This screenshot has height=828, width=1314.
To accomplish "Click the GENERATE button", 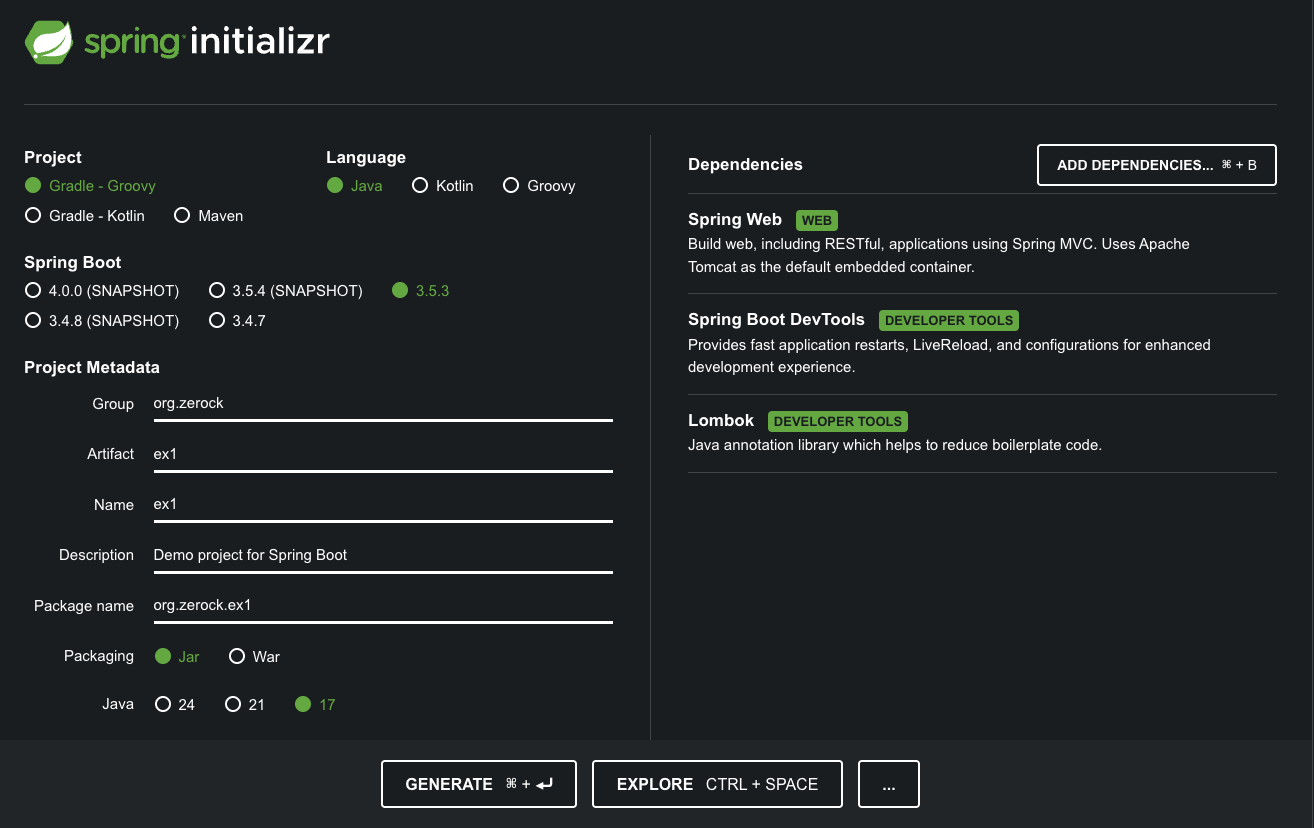I will click(478, 784).
